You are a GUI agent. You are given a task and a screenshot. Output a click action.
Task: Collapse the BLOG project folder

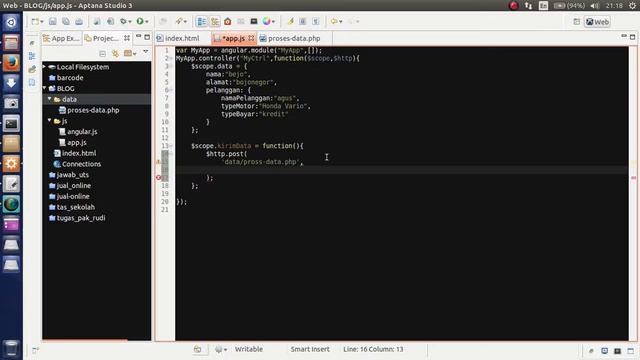44,88
